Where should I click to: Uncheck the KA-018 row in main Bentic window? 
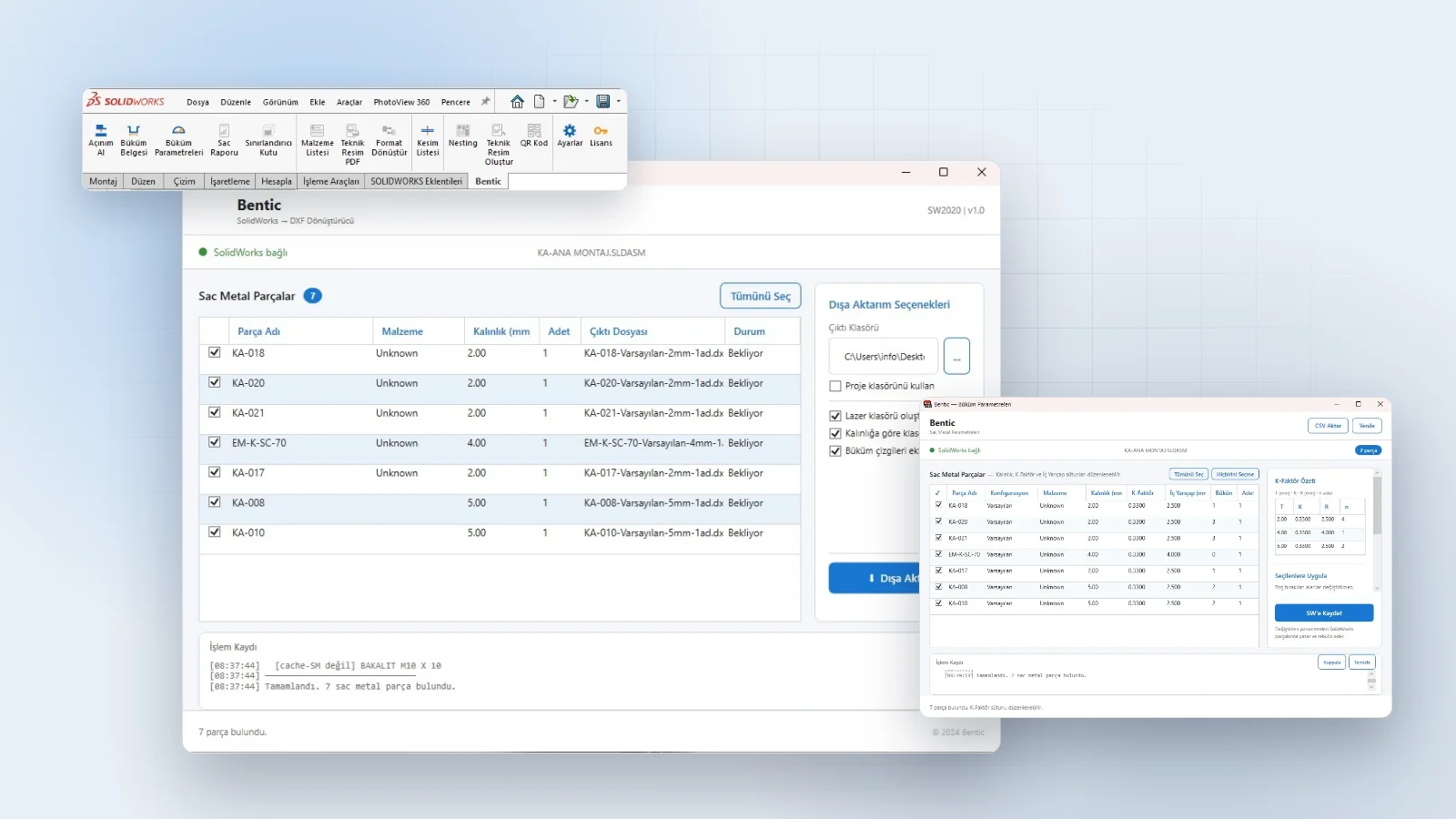click(x=215, y=352)
